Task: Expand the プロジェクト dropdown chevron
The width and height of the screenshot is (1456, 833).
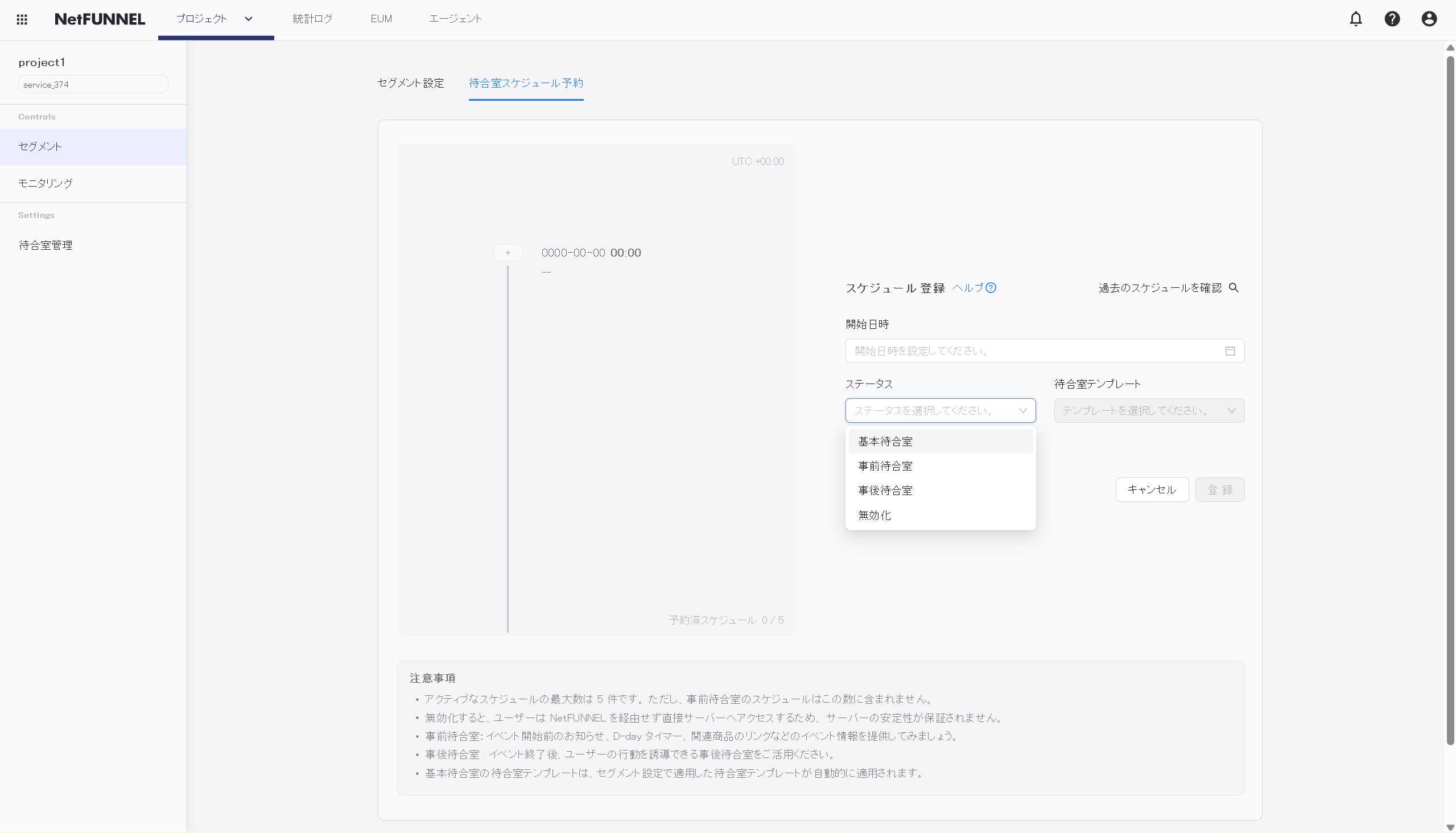Action: pyautogui.click(x=248, y=19)
